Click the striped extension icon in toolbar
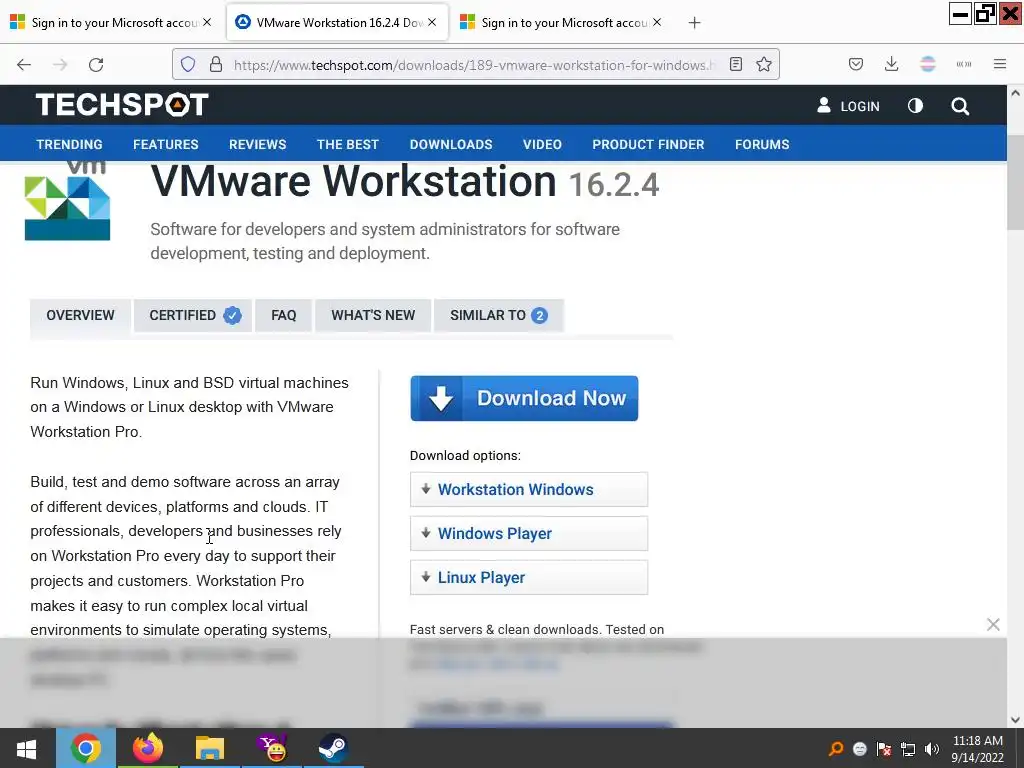This screenshot has width=1024, height=768. (927, 64)
